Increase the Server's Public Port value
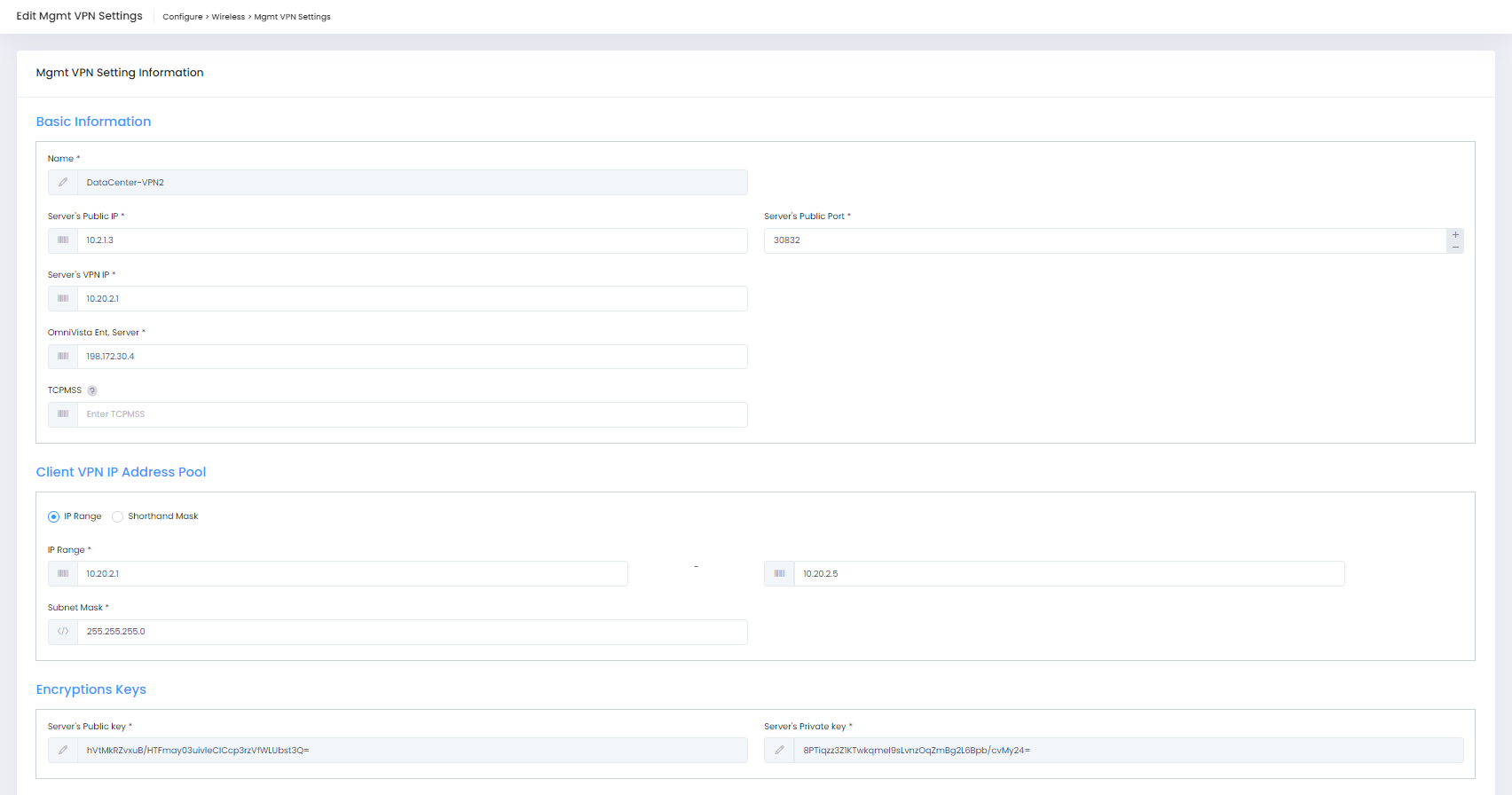The width and height of the screenshot is (1512, 795). pyautogui.click(x=1455, y=235)
